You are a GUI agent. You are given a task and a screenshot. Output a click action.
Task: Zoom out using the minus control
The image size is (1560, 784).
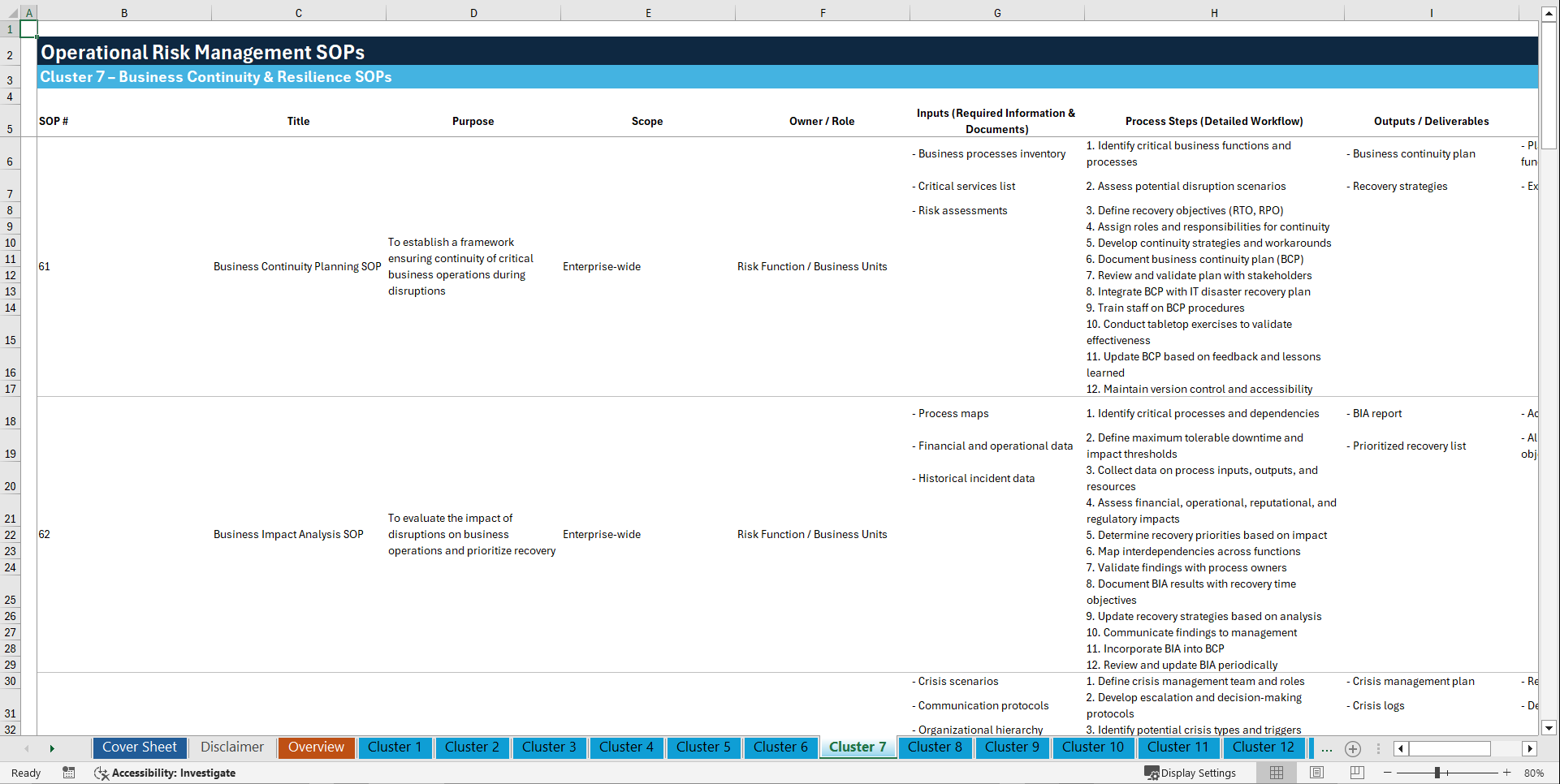coord(1388,773)
